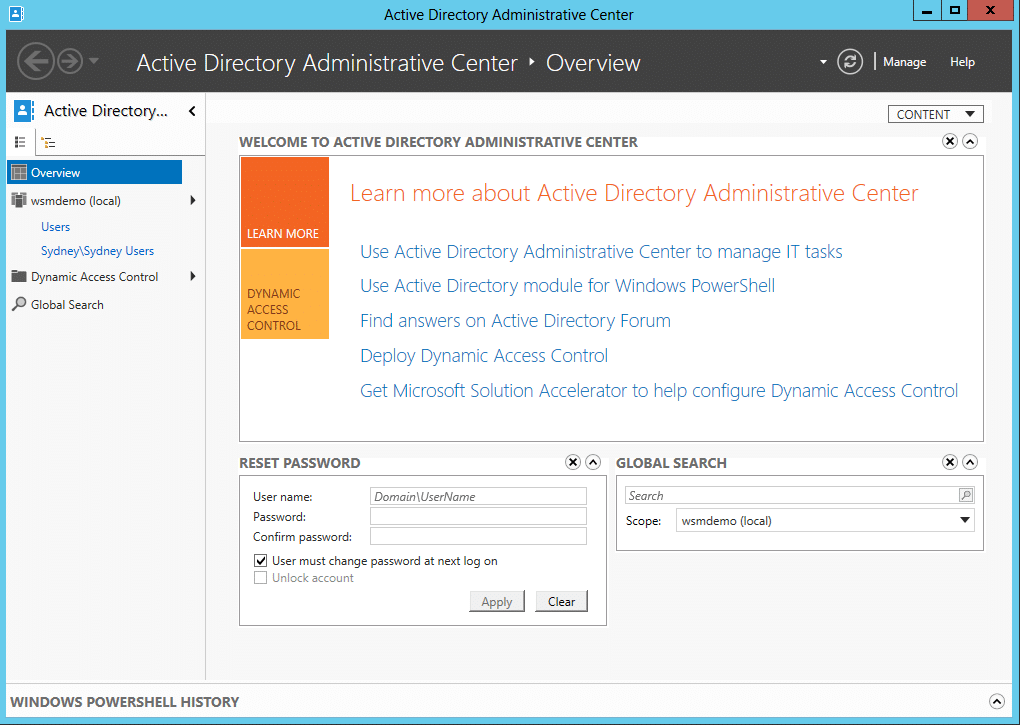Go back with the navigation back arrow
The width and height of the screenshot is (1020, 725).
click(x=35, y=61)
